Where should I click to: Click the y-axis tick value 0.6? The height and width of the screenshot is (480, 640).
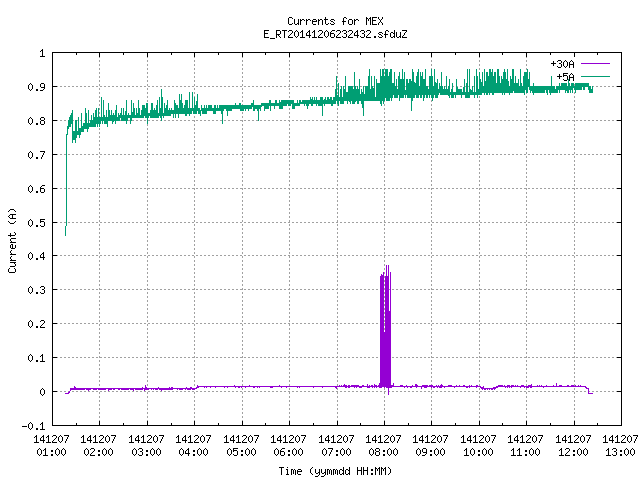click(x=36, y=189)
